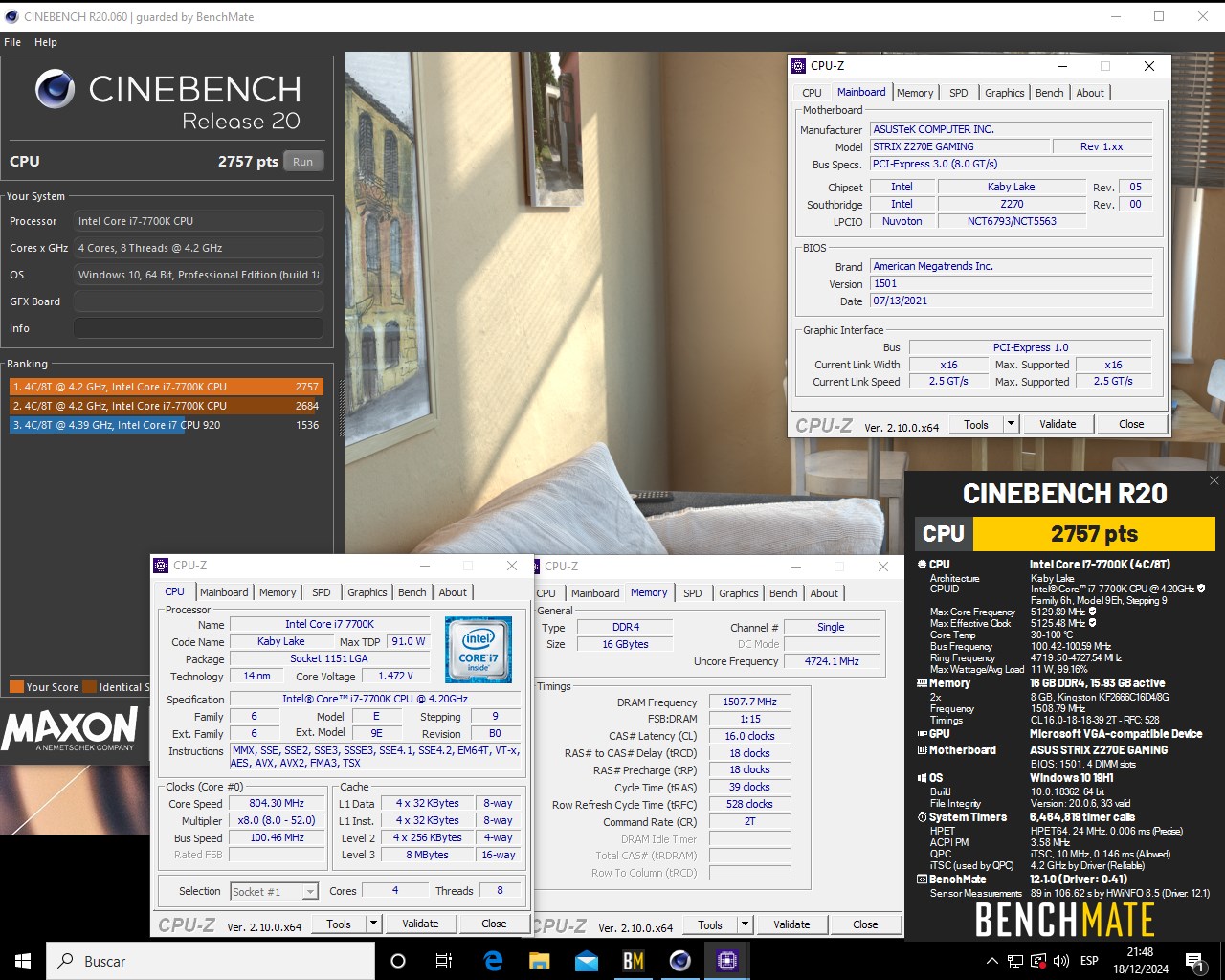The height and width of the screenshot is (980, 1225).
Task: Open Mainboard tab in bottom-left CPU-Z window
Action: (224, 592)
